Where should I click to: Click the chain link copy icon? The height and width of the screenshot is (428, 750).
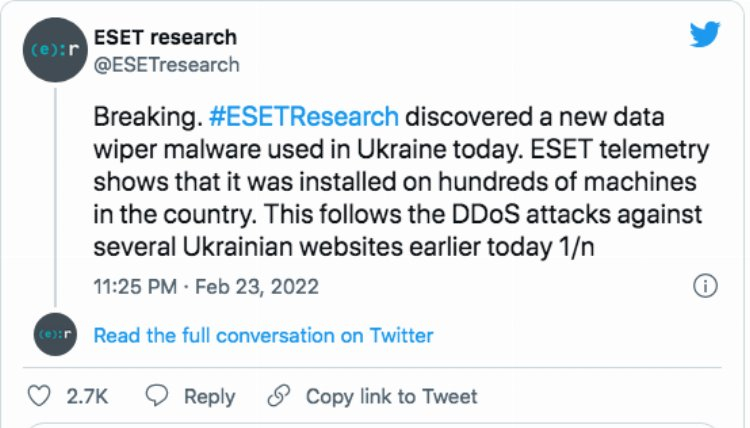pos(278,396)
